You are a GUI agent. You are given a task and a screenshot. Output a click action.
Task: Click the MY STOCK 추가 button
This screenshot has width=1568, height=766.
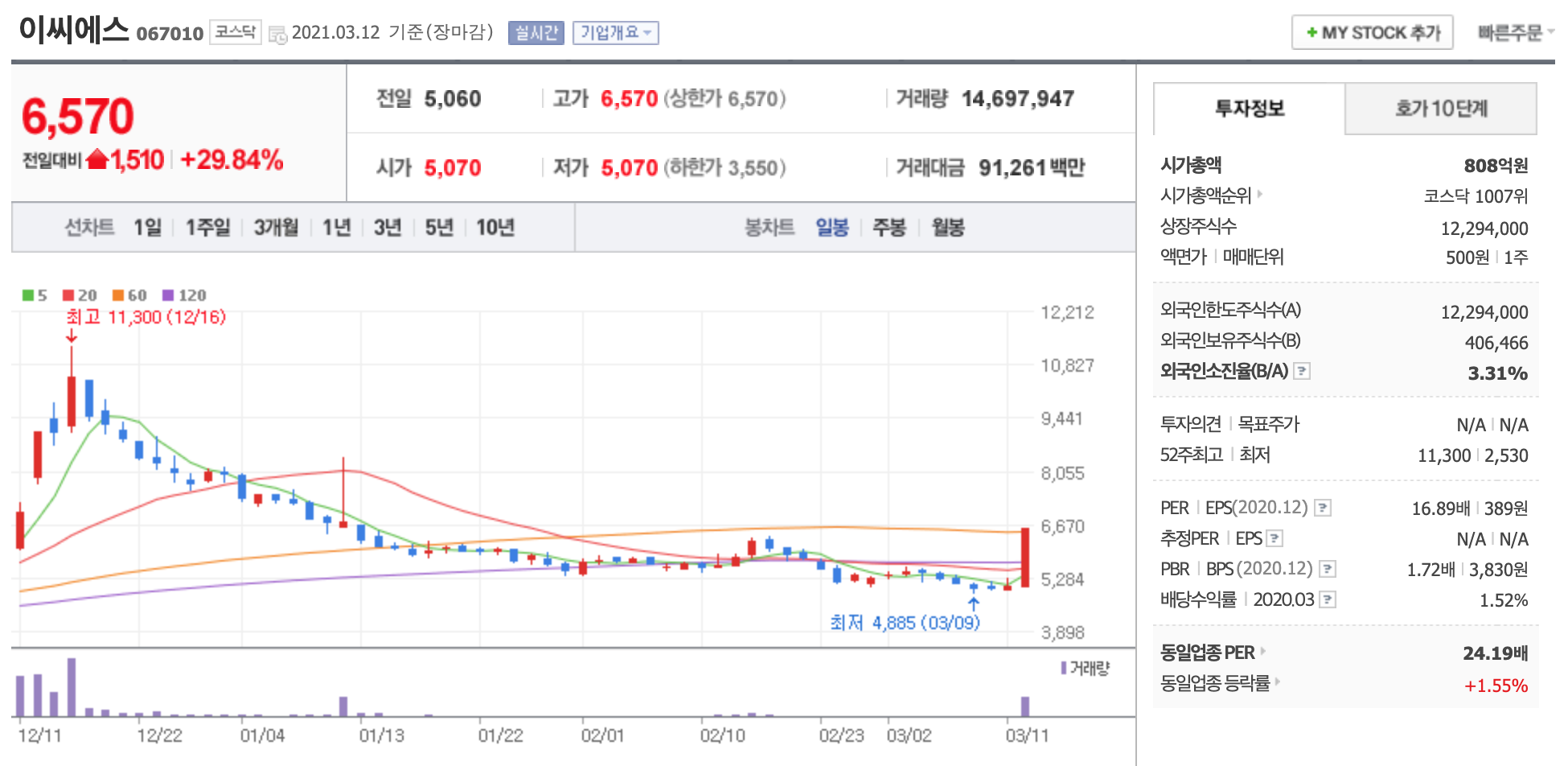1373,33
